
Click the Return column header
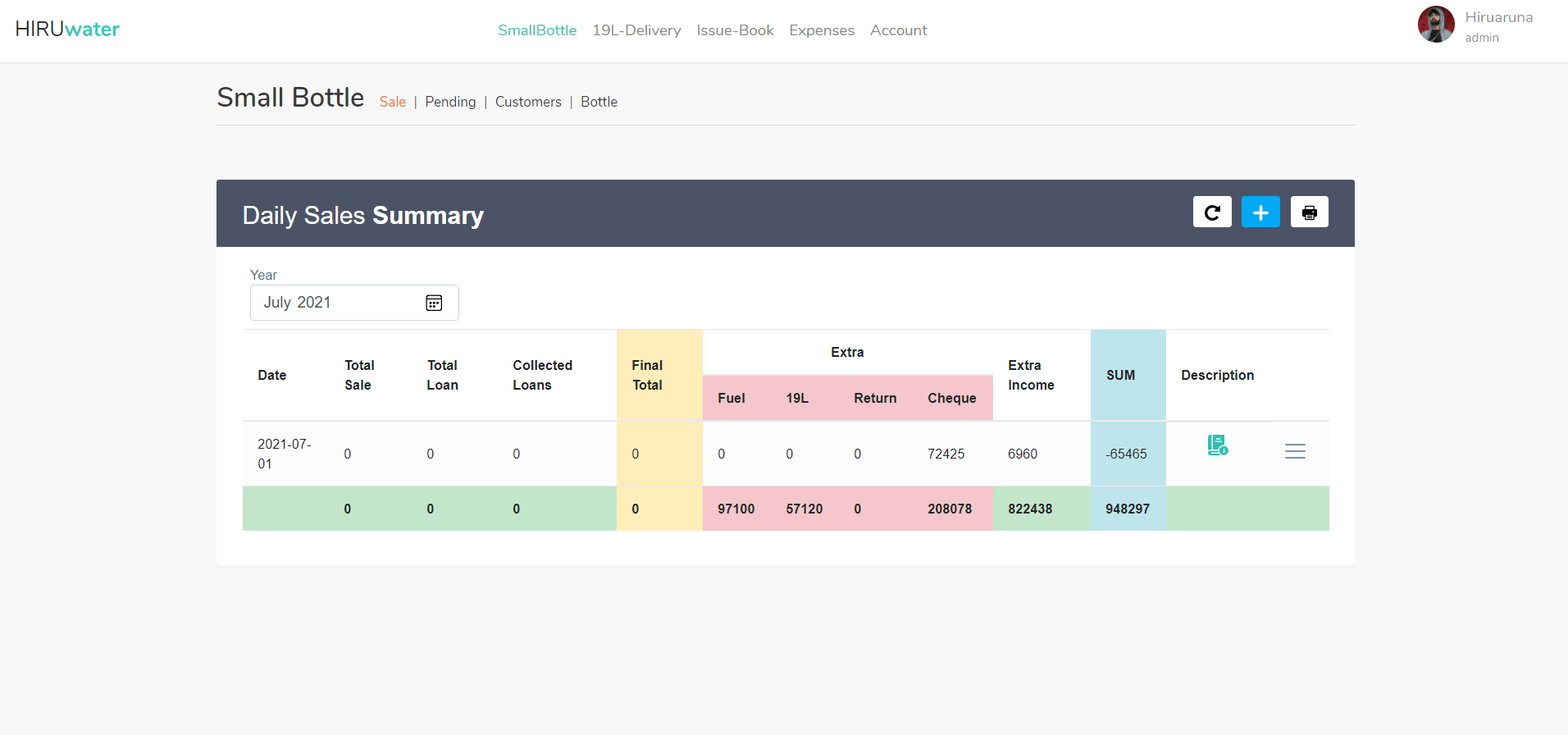coord(875,398)
